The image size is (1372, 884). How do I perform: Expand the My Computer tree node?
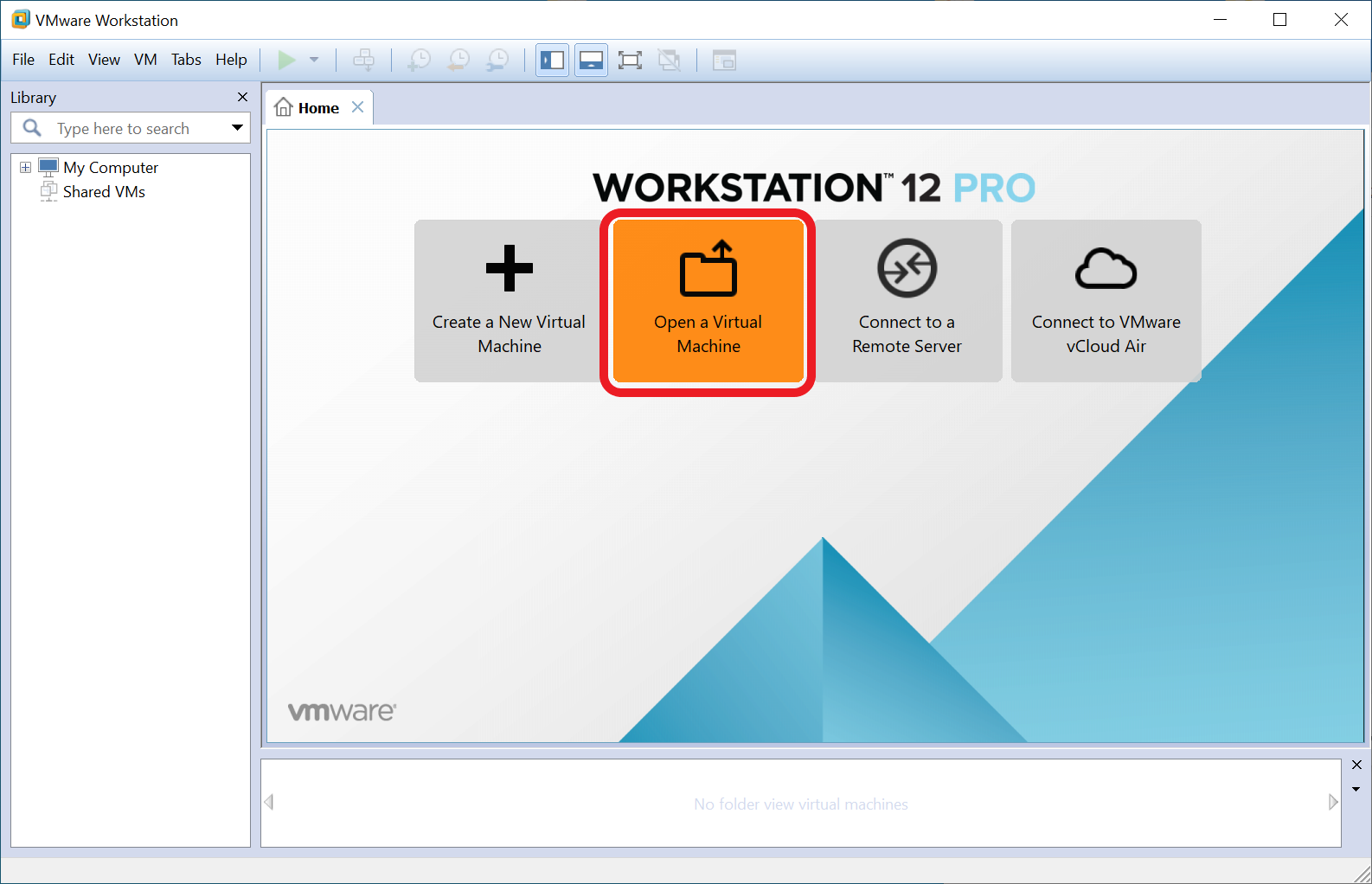(25, 167)
